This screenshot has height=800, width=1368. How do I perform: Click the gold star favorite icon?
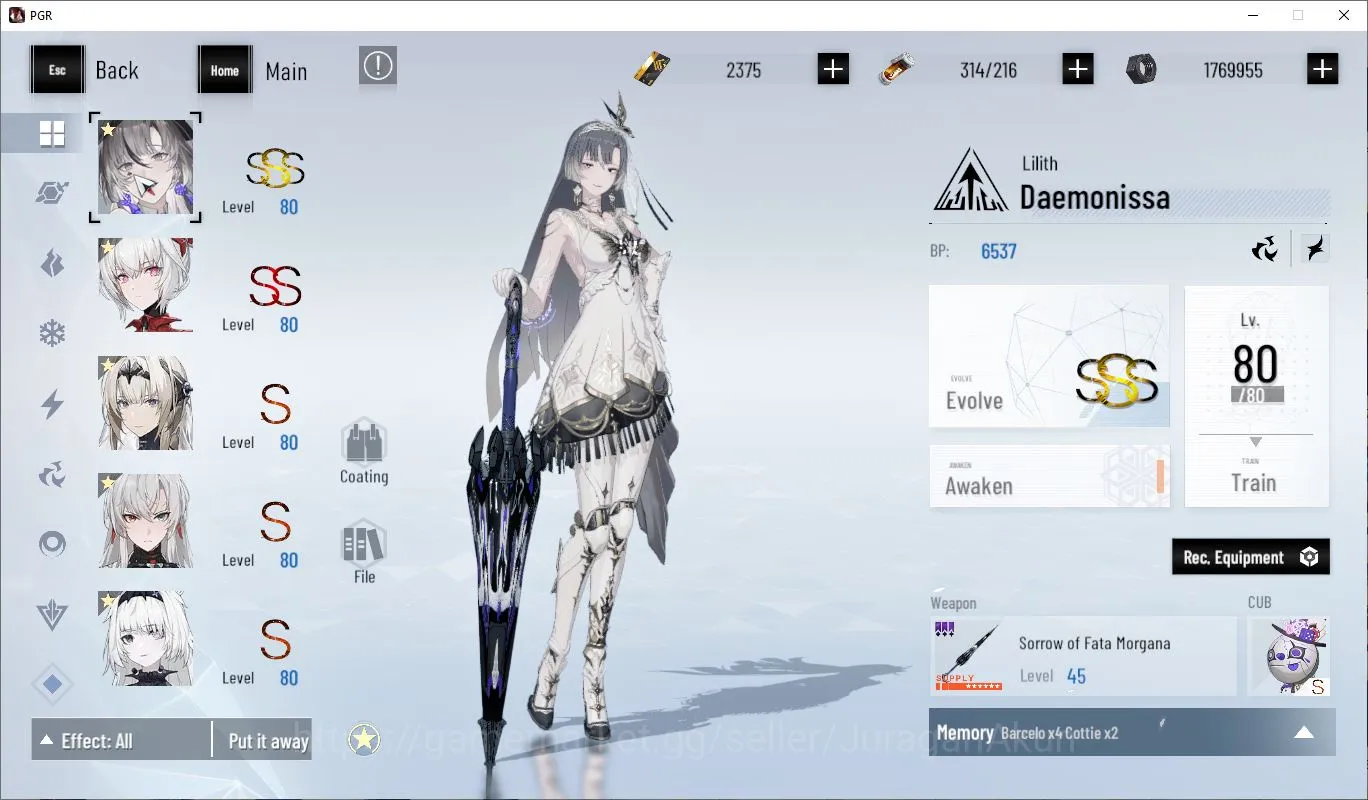coord(364,740)
